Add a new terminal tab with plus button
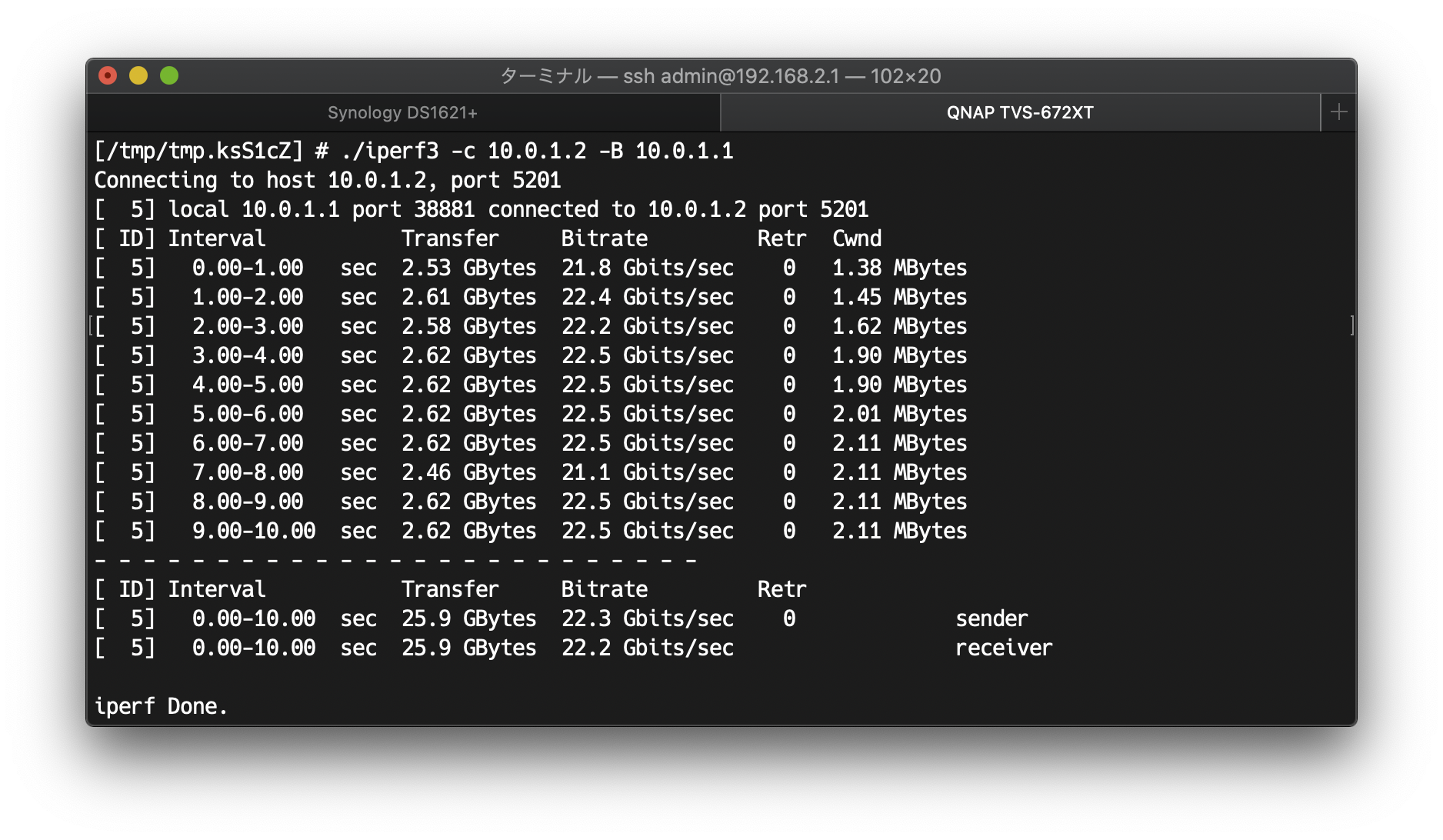Image resolution: width=1443 pixels, height=840 pixels. 1339,112
